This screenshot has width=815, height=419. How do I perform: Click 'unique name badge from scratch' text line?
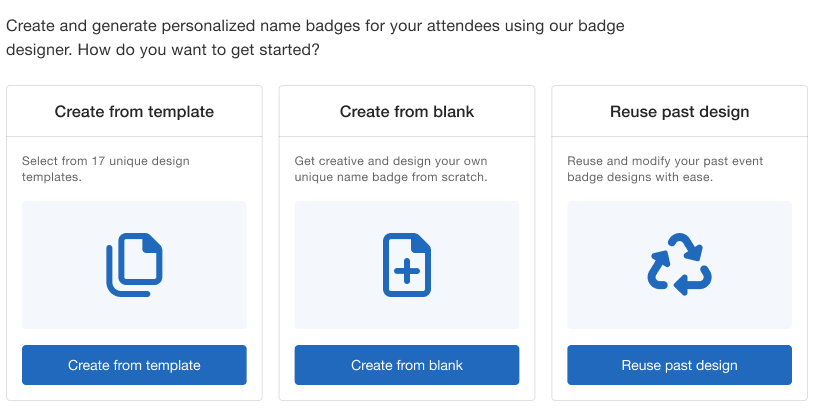(x=391, y=177)
